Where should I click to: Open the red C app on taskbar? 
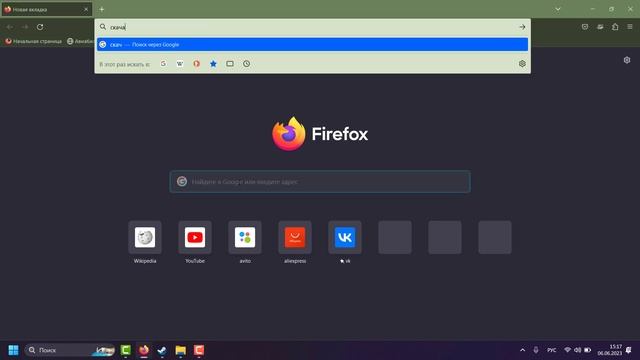(199, 350)
